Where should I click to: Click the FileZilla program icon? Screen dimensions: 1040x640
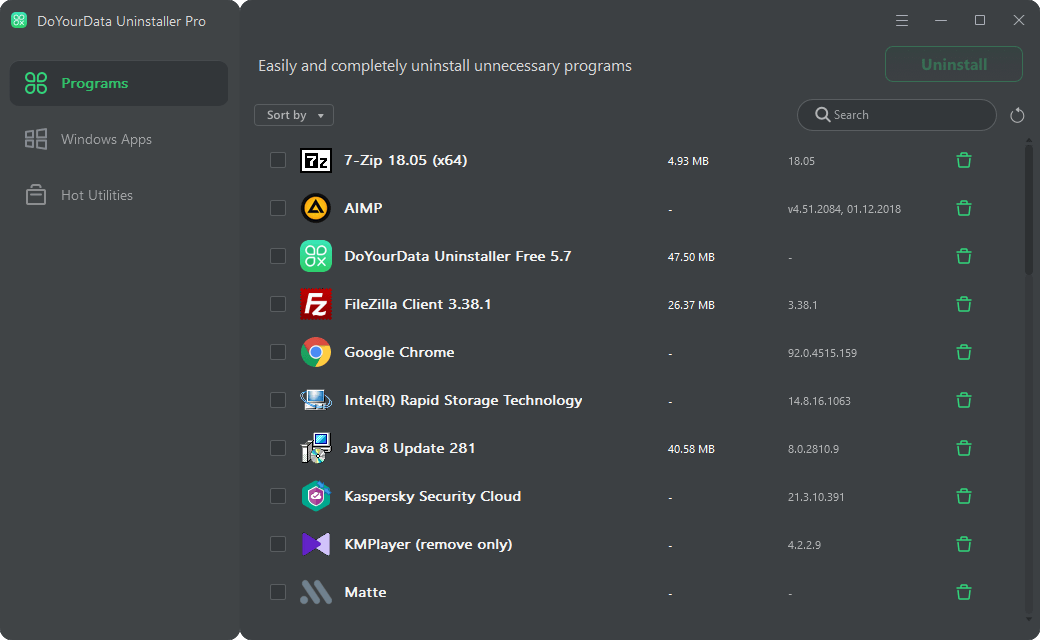(316, 304)
